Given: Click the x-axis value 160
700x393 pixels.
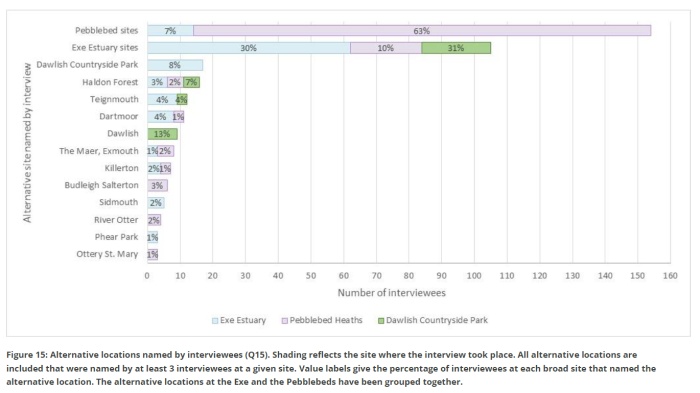Looking at the screenshot, I should [670, 276].
